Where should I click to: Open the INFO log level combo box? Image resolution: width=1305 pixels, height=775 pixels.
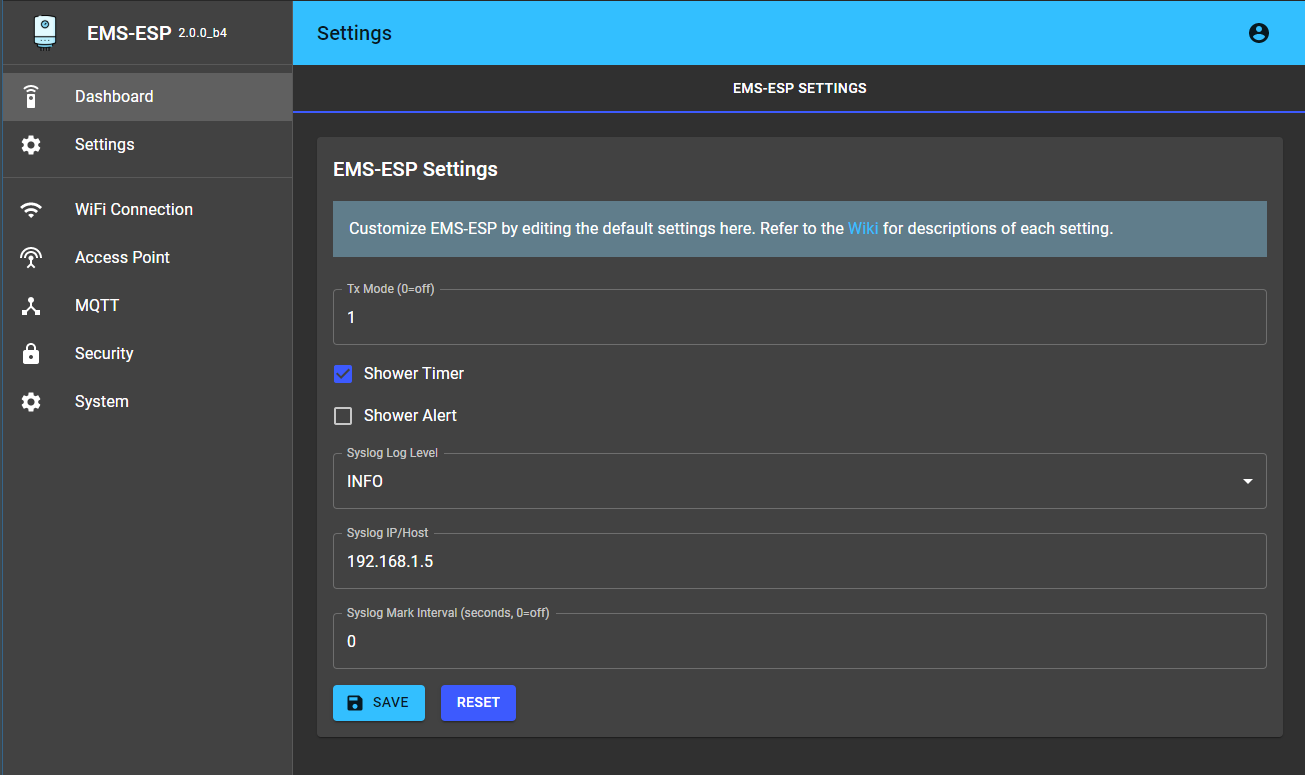pyautogui.click(x=780, y=482)
